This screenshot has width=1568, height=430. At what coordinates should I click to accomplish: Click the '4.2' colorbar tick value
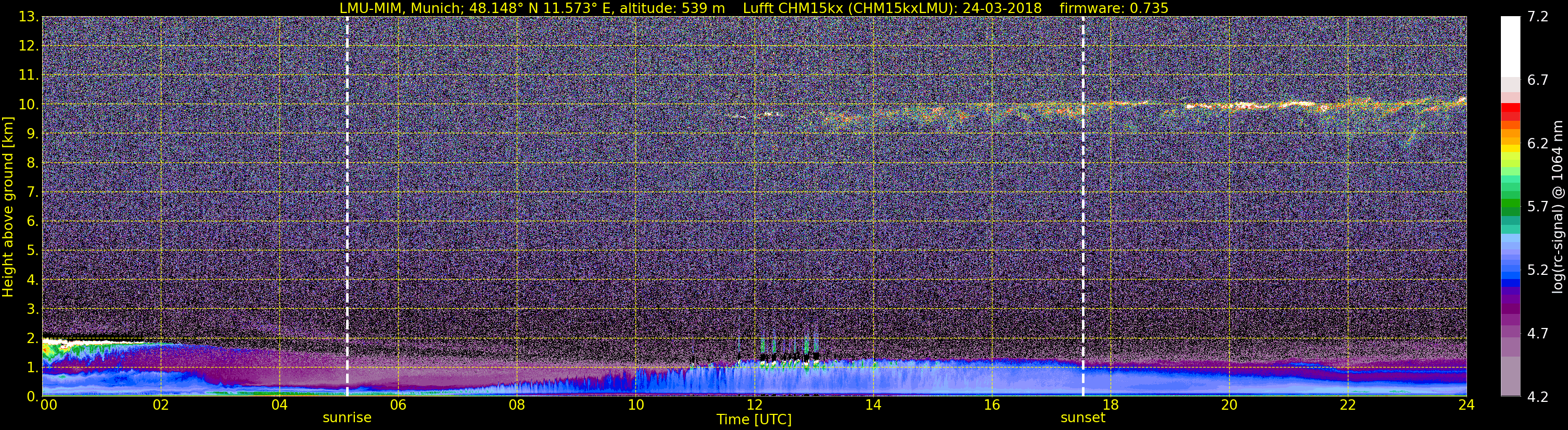1538,397
